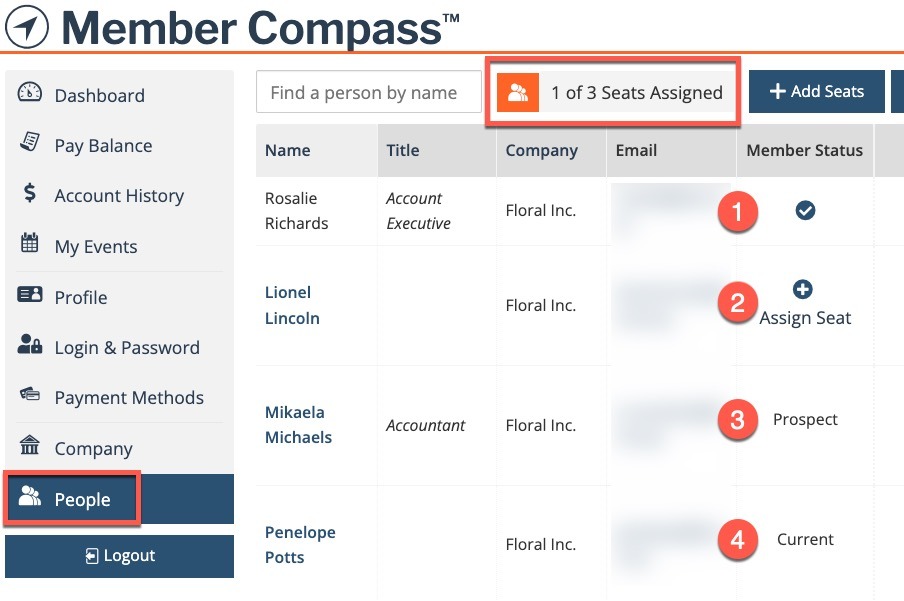The height and width of the screenshot is (601, 904).
Task: Toggle Rosalie Richards' member status checkmark
Action: coord(805,211)
